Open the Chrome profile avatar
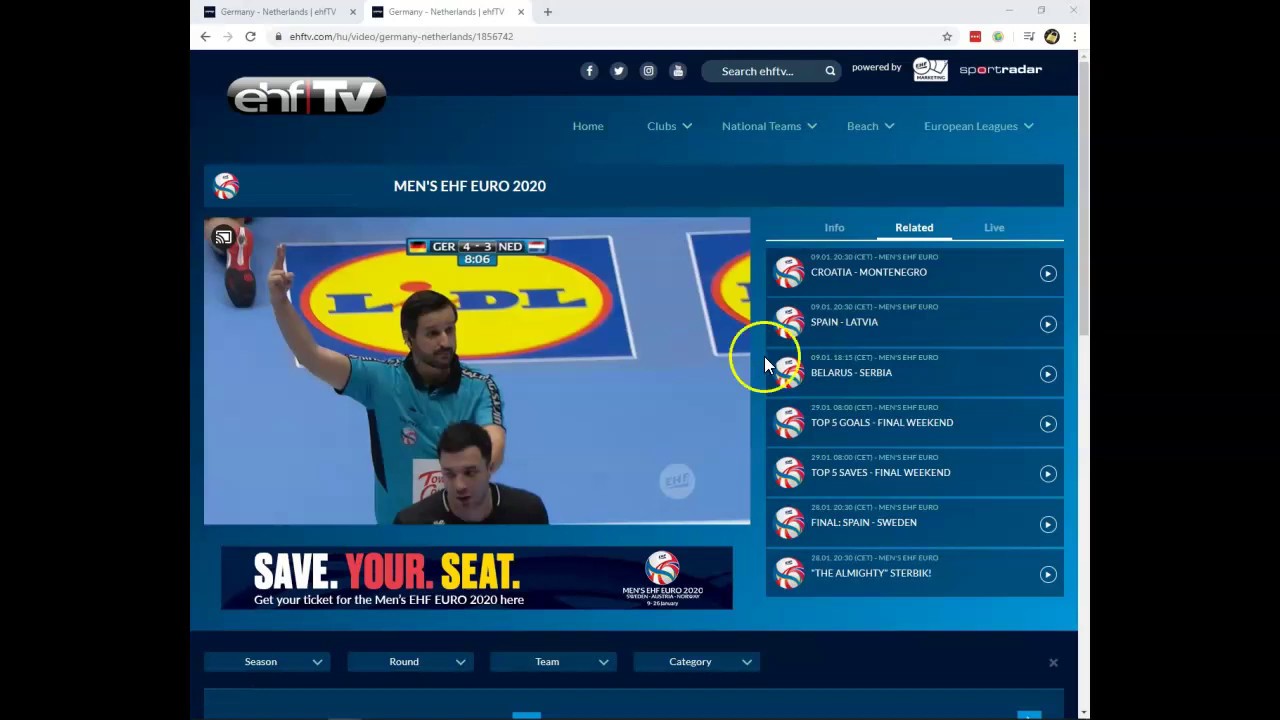This screenshot has height=720, width=1280. (x=1052, y=36)
